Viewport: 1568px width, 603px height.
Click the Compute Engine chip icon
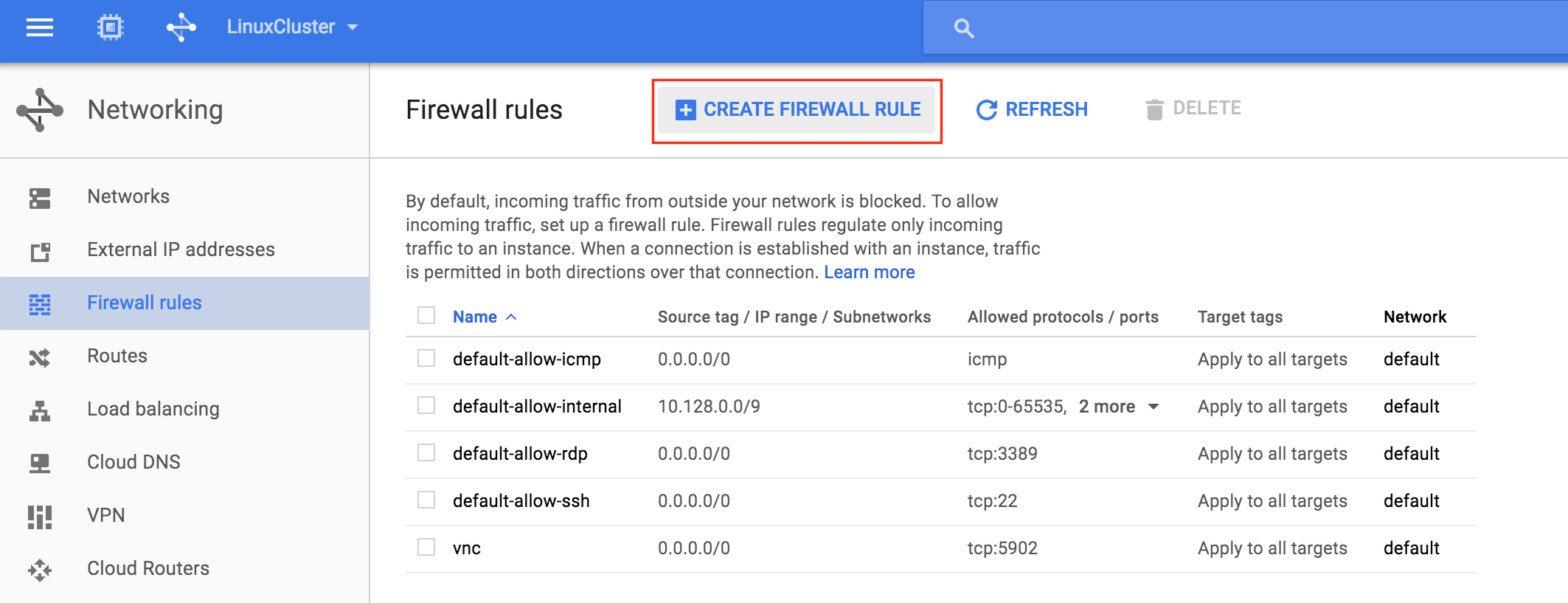[110, 27]
